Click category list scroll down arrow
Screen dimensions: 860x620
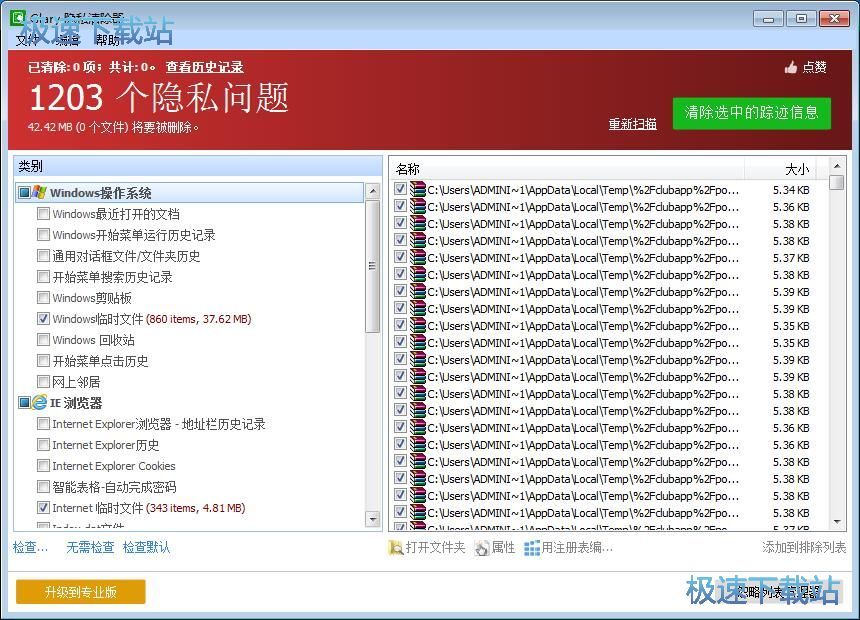point(373,518)
